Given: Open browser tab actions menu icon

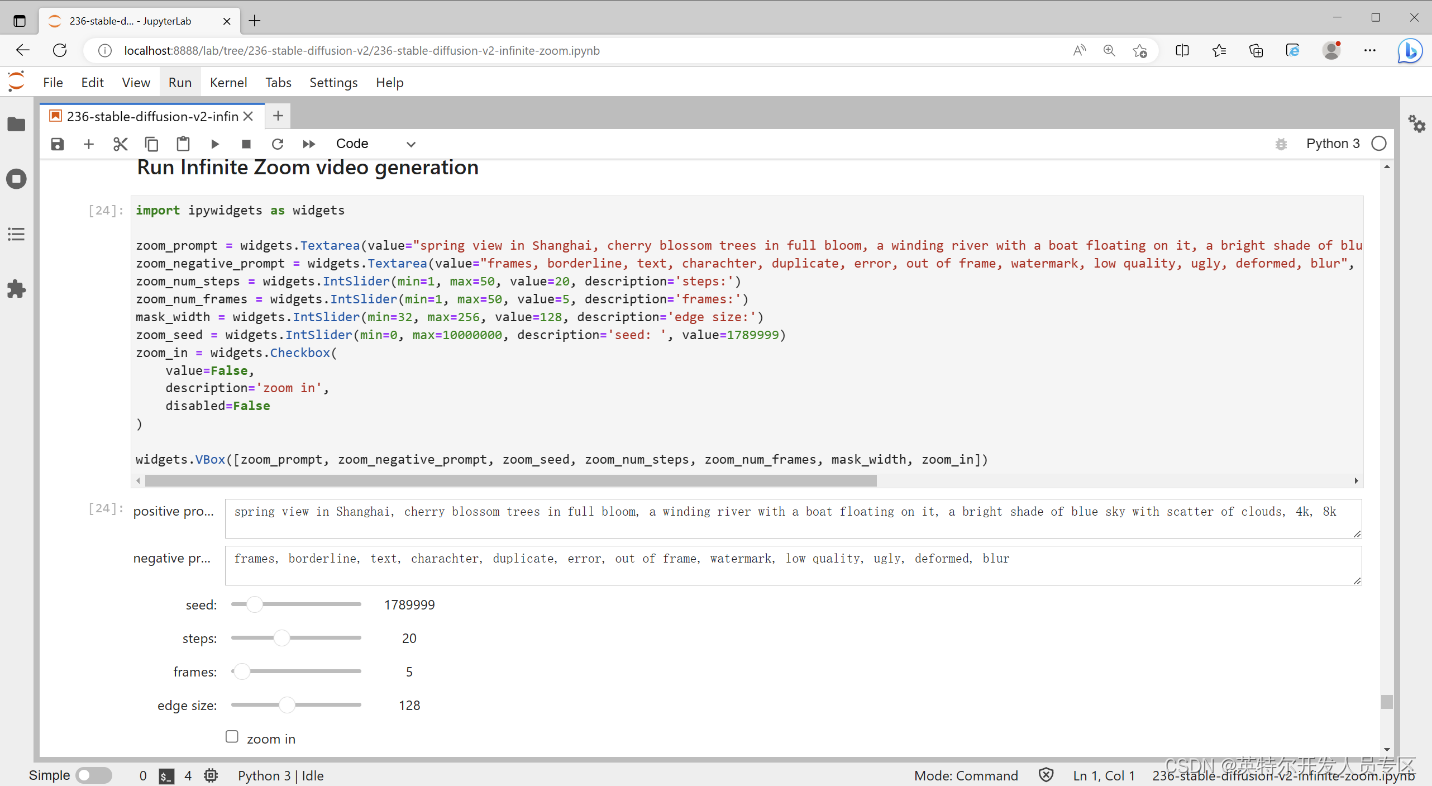Looking at the screenshot, I should coord(19,20).
